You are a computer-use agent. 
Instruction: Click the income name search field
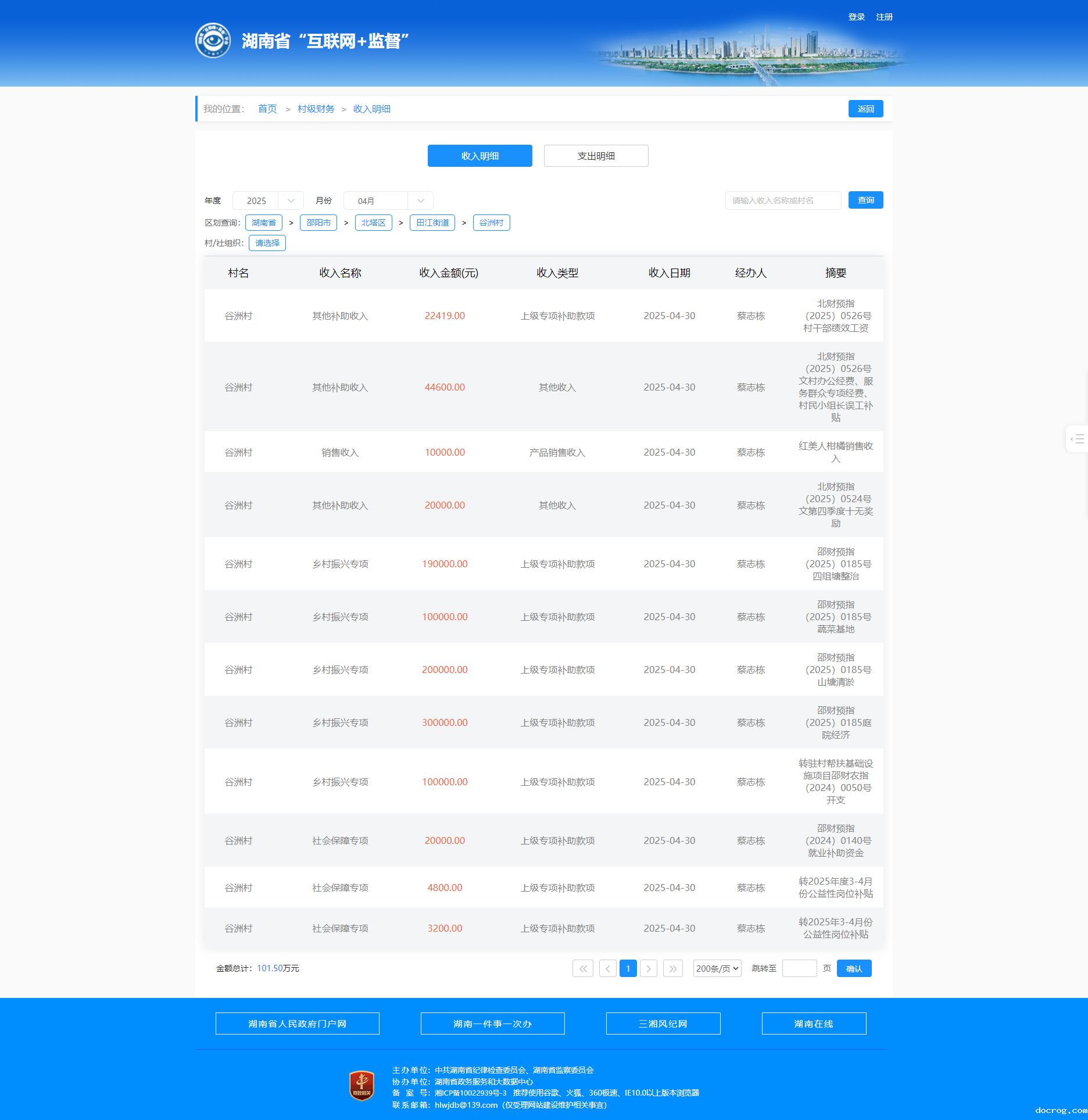(x=782, y=201)
